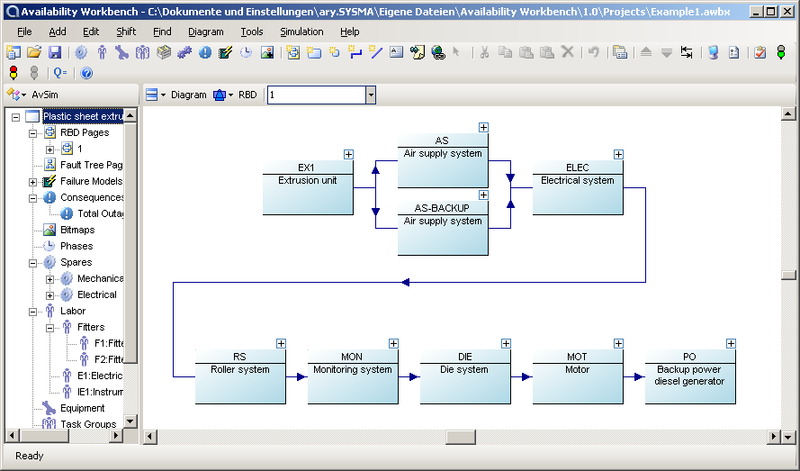Open a project with the folder icon
This screenshot has width=800, height=471.
pos(34,52)
